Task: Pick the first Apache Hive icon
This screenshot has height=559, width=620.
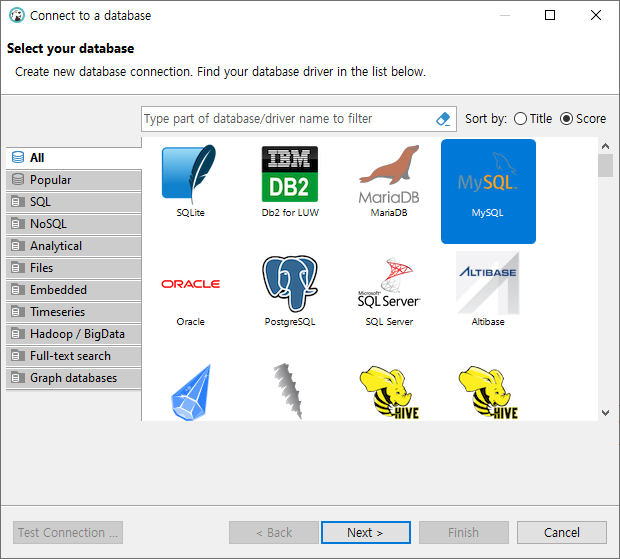Action: pyautogui.click(x=389, y=392)
